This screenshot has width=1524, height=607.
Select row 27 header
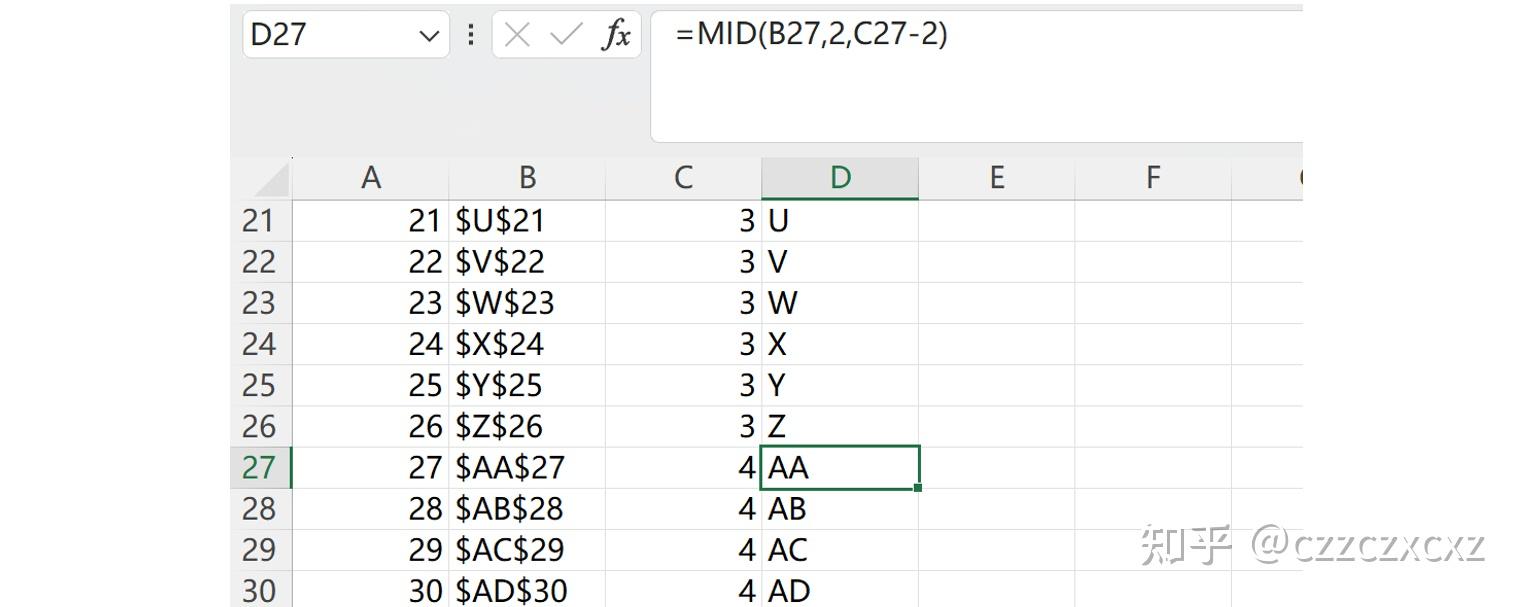point(259,467)
